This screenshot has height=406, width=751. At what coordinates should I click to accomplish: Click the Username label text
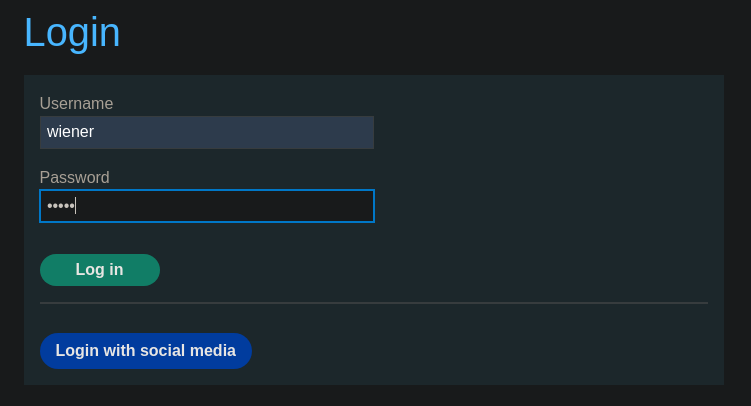coord(76,104)
